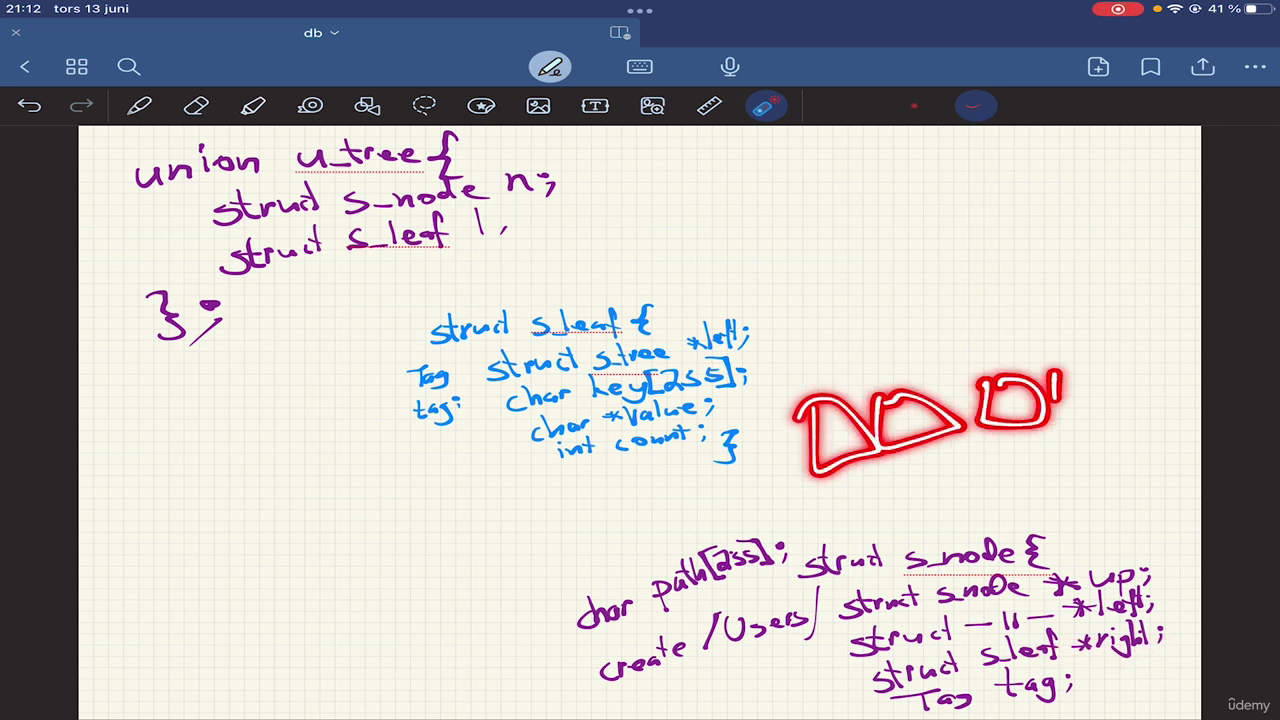Open the camera photo insert tool
Image resolution: width=1280 pixels, height=720 pixels.
(x=652, y=106)
